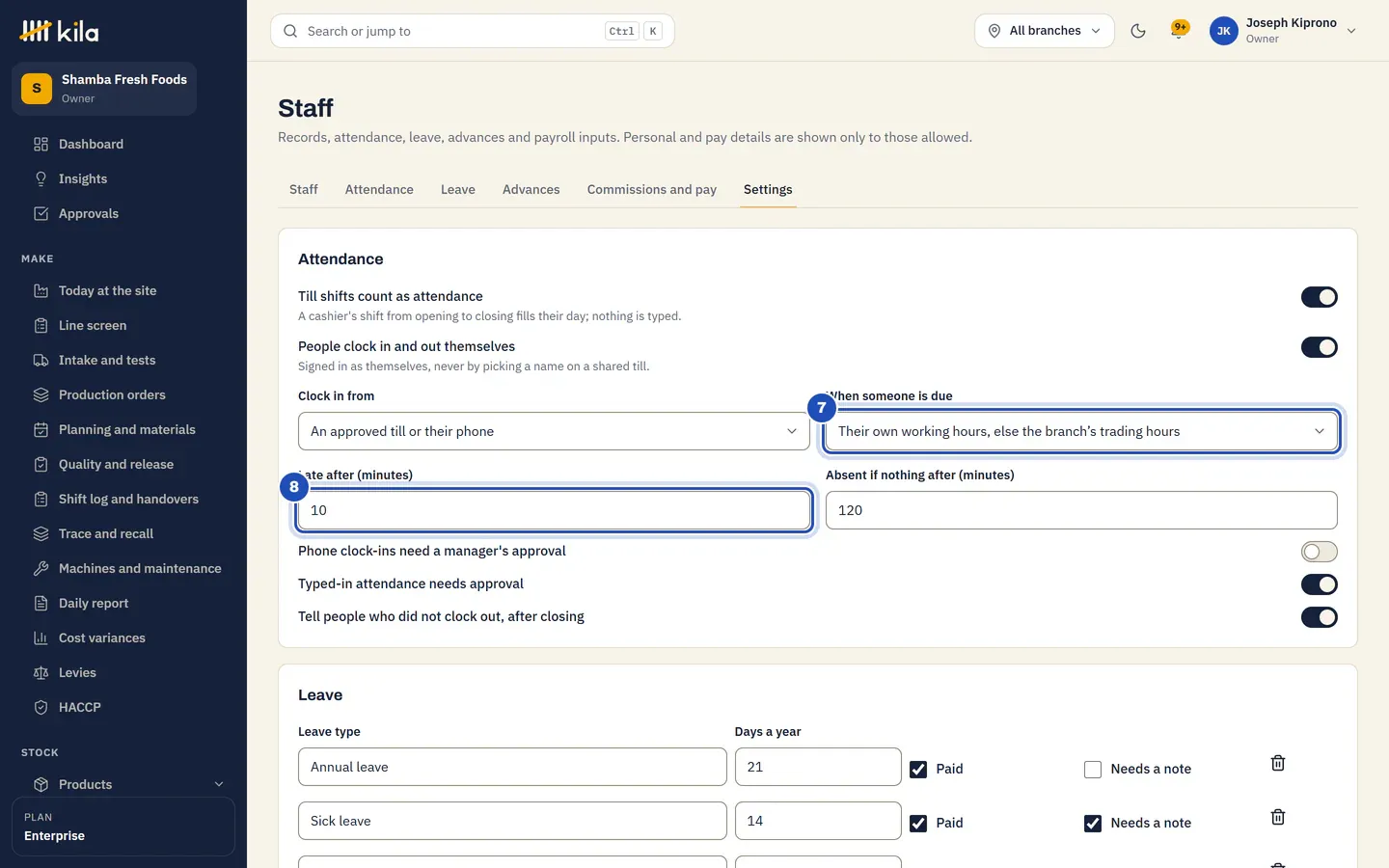Screen dimensions: 1389x868
Task: Open Insights lightbulb icon in sidebar
Action: pyautogui.click(x=41, y=178)
